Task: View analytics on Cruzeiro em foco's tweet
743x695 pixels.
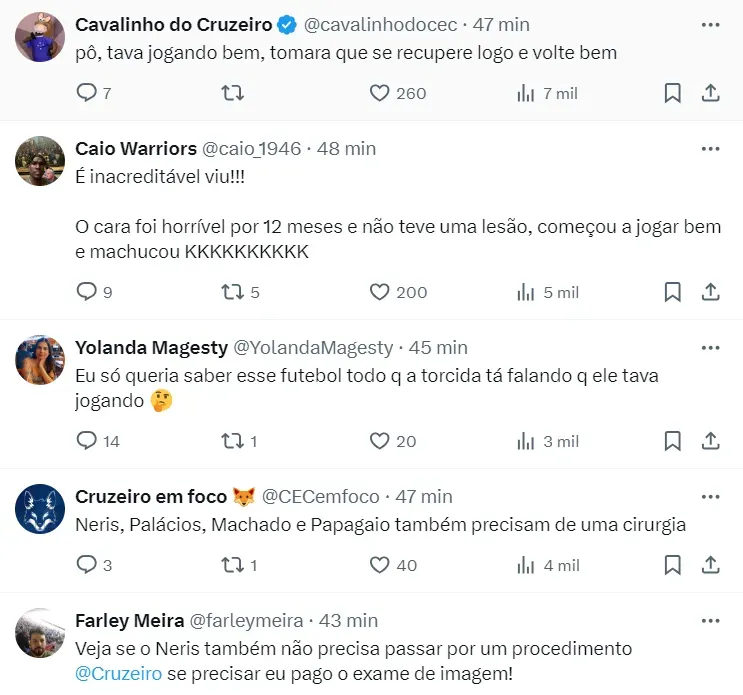Action: (x=525, y=565)
